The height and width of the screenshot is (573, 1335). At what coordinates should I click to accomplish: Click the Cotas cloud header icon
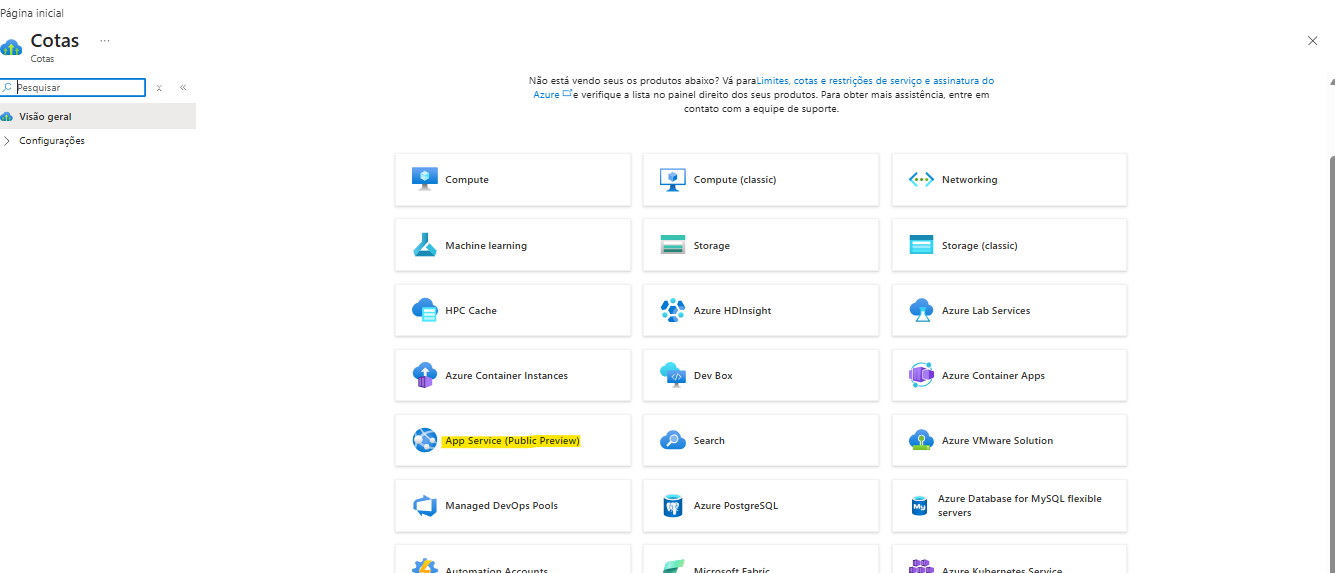12,46
